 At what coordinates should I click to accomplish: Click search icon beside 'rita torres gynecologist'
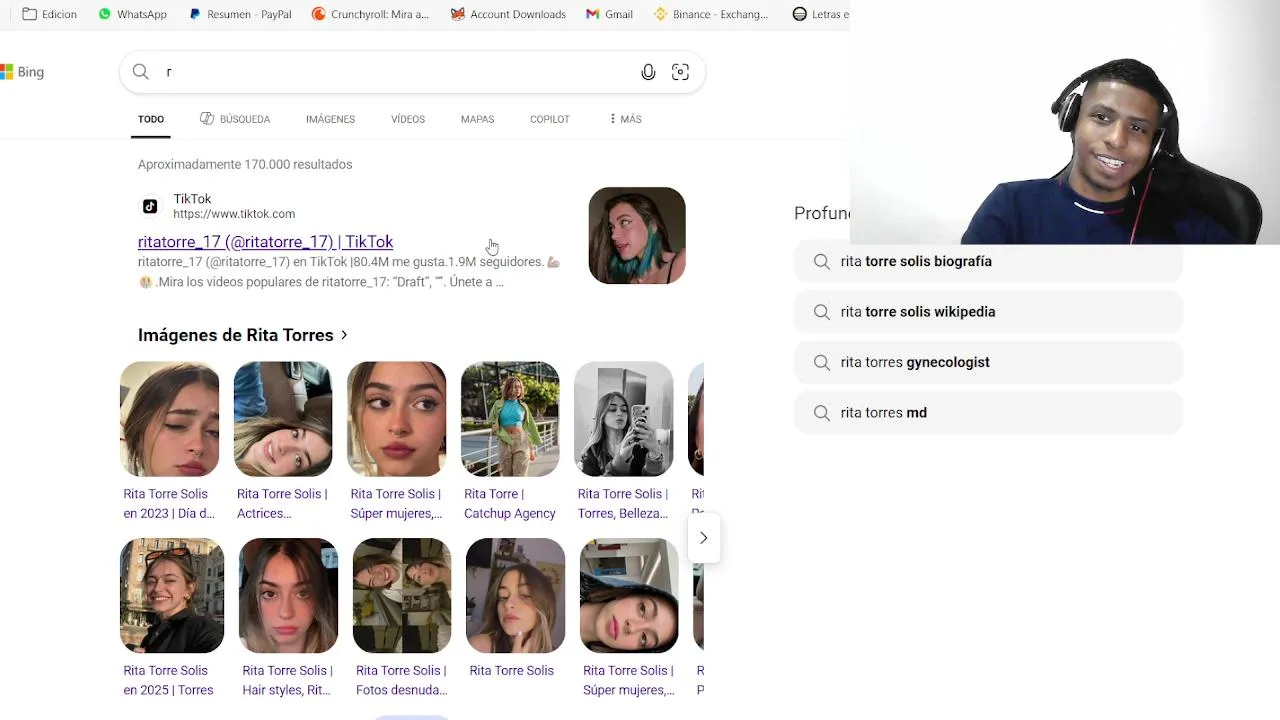(822, 362)
